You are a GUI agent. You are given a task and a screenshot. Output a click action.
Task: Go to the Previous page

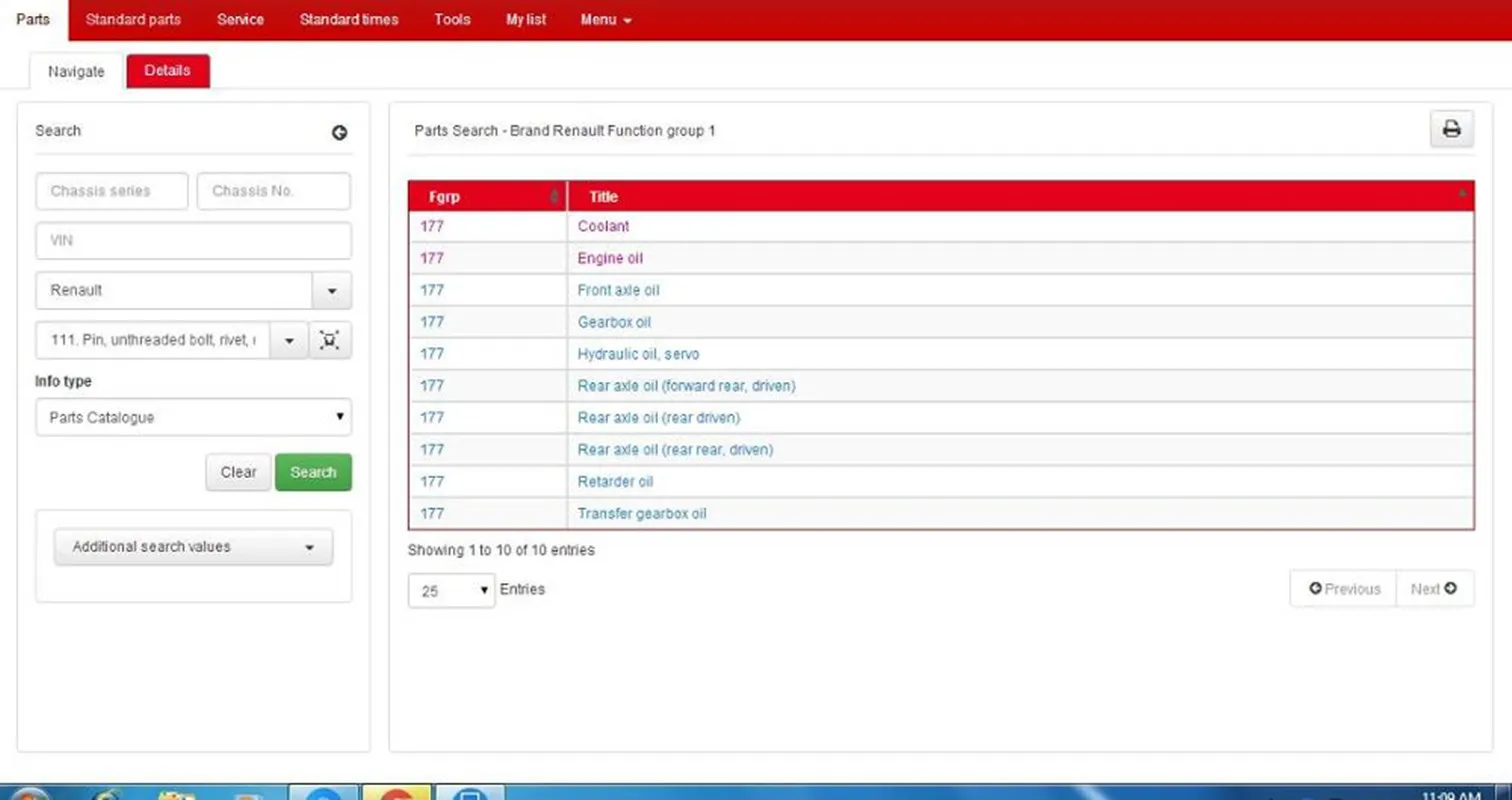point(1344,589)
